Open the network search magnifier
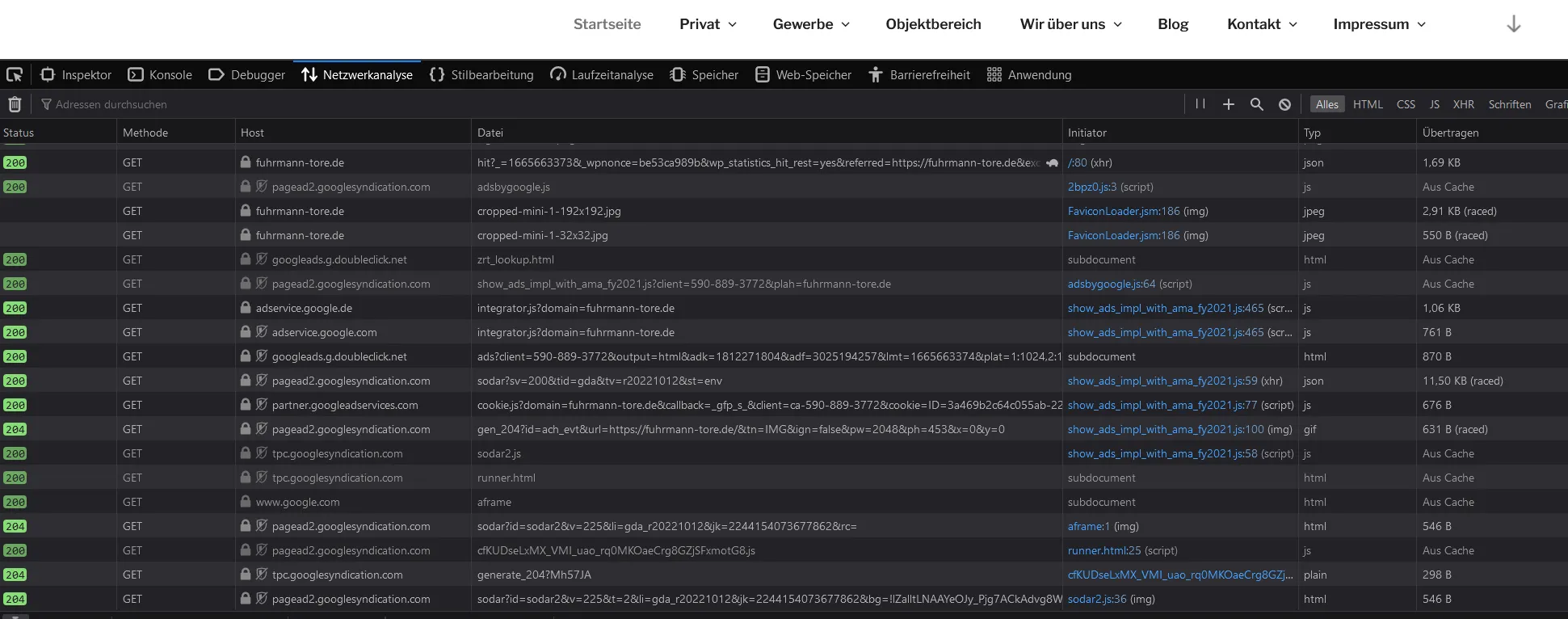This screenshot has height=619, width=1568. (x=1256, y=104)
